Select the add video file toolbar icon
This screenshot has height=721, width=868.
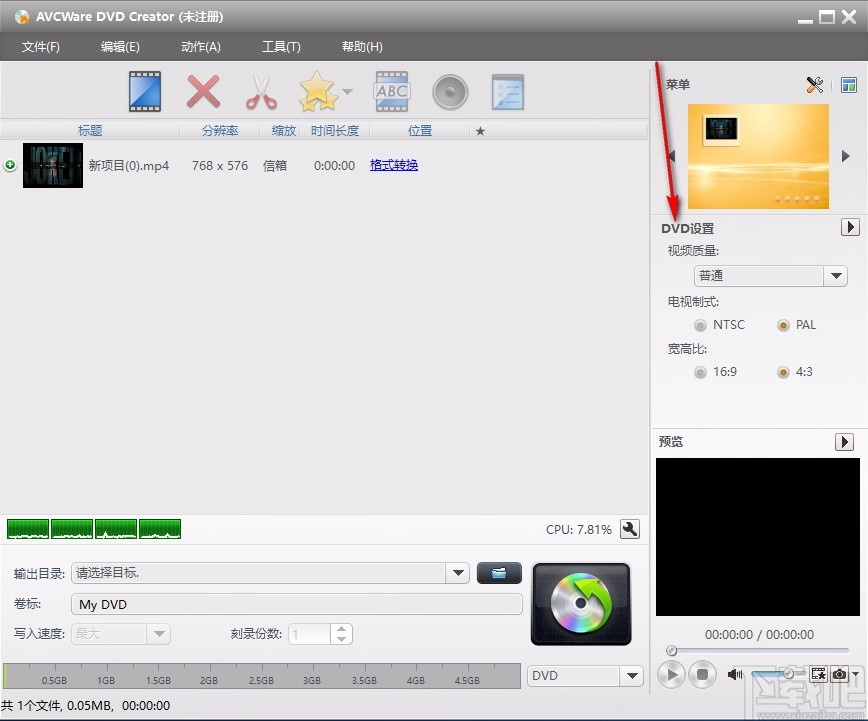pyautogui.click(x=144, y=91)
